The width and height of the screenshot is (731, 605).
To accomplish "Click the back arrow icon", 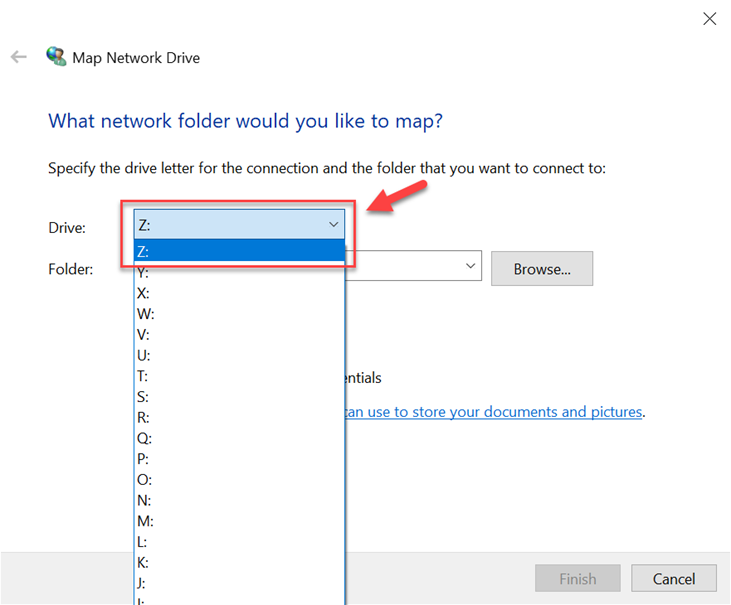I will (x=18, y=57).
